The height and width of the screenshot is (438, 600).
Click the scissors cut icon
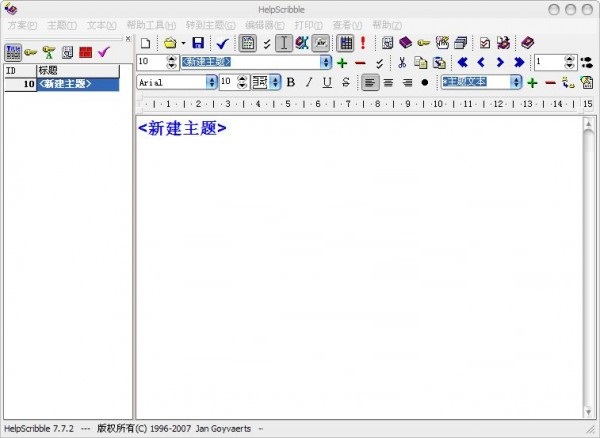point(402,63)
